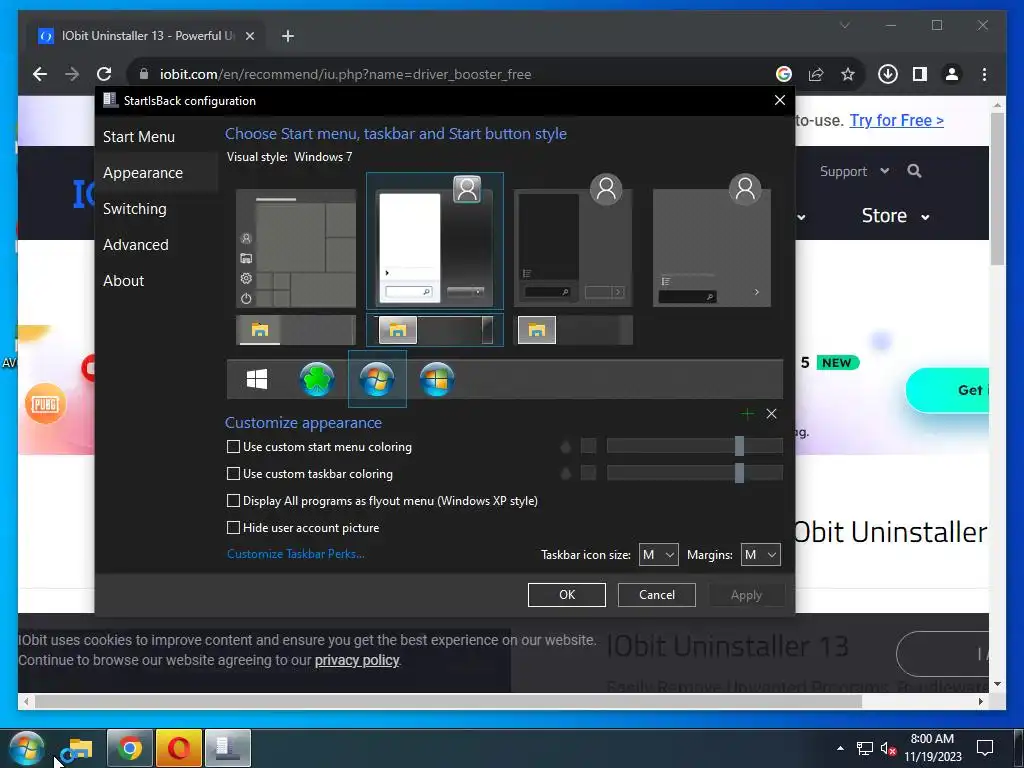Image resolution: width=1024 pixels, height=768 pixels.
Task: Choose the Windows 7 taskbar style preview
Action: [x=435, y=330]
